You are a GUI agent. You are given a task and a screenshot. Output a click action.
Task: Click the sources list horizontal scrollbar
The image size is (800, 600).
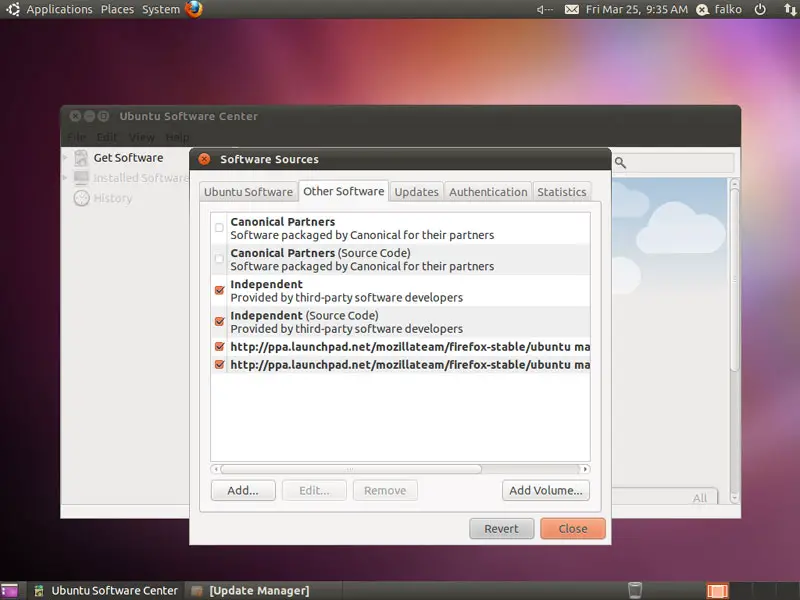point(351,469)
